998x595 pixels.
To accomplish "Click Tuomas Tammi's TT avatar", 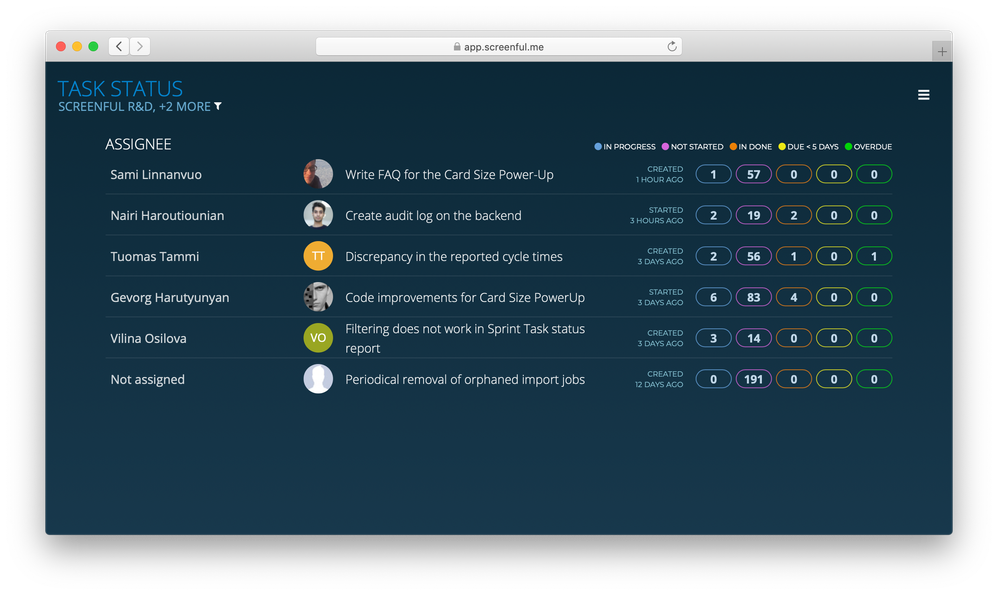I will (318, 256).
